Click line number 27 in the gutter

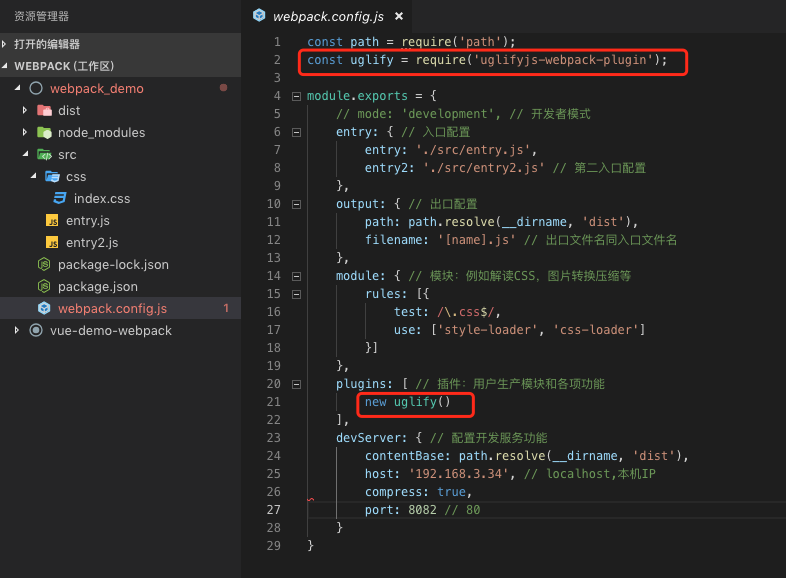(x=274, y=510)
